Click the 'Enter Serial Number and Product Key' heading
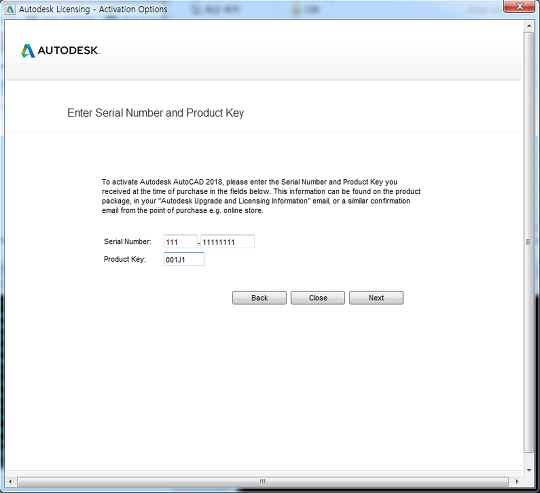 [x=156, y=113]
